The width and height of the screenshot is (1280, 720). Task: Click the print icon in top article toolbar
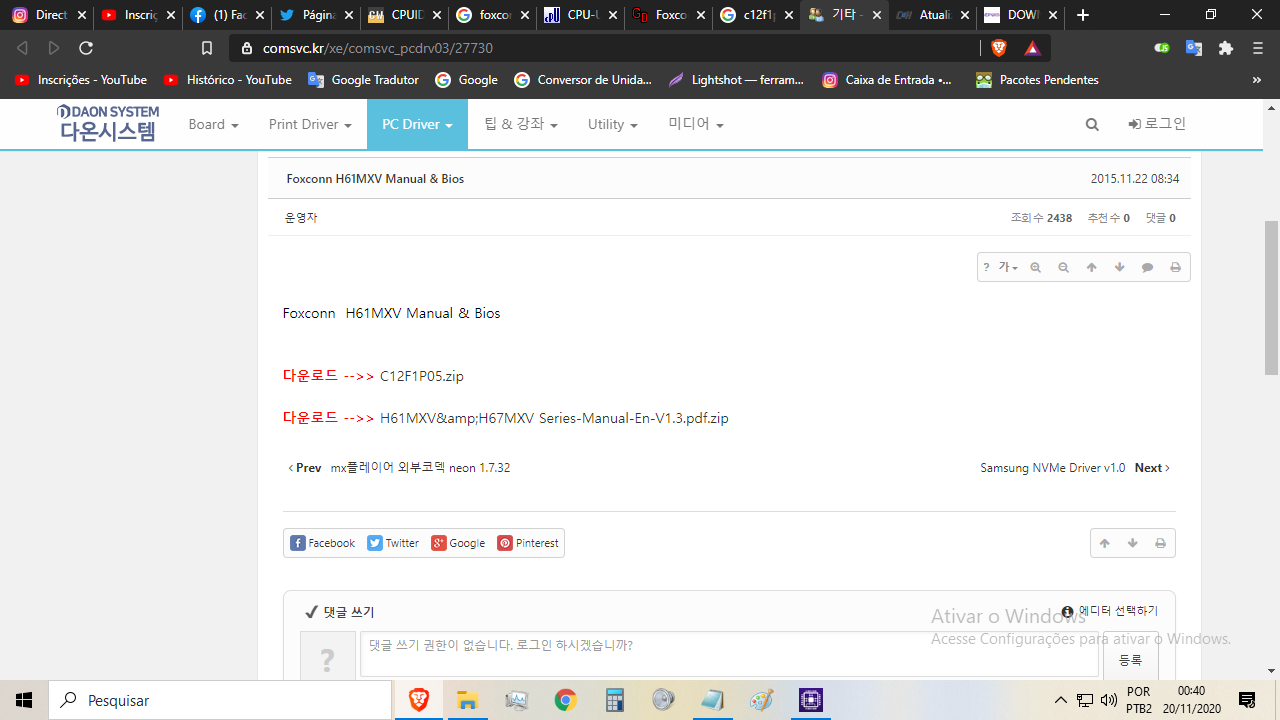[x=1176, y=267]
